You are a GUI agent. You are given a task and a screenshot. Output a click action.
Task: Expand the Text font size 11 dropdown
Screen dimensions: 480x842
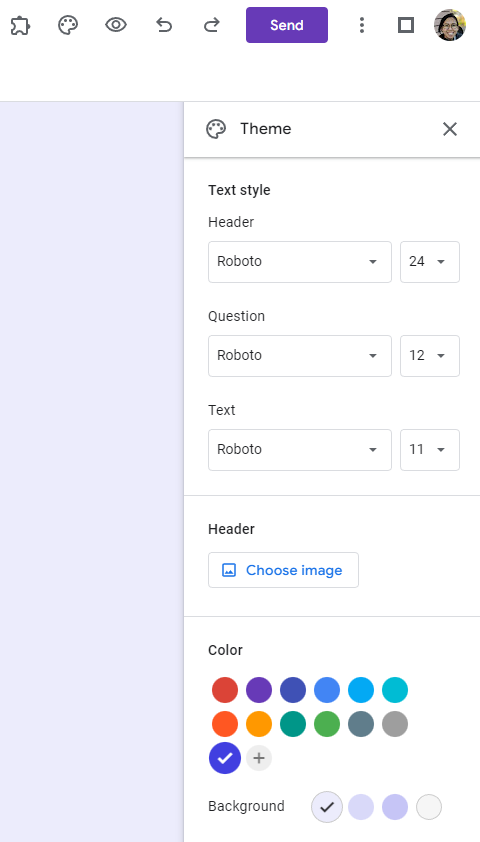click(430, 449)
